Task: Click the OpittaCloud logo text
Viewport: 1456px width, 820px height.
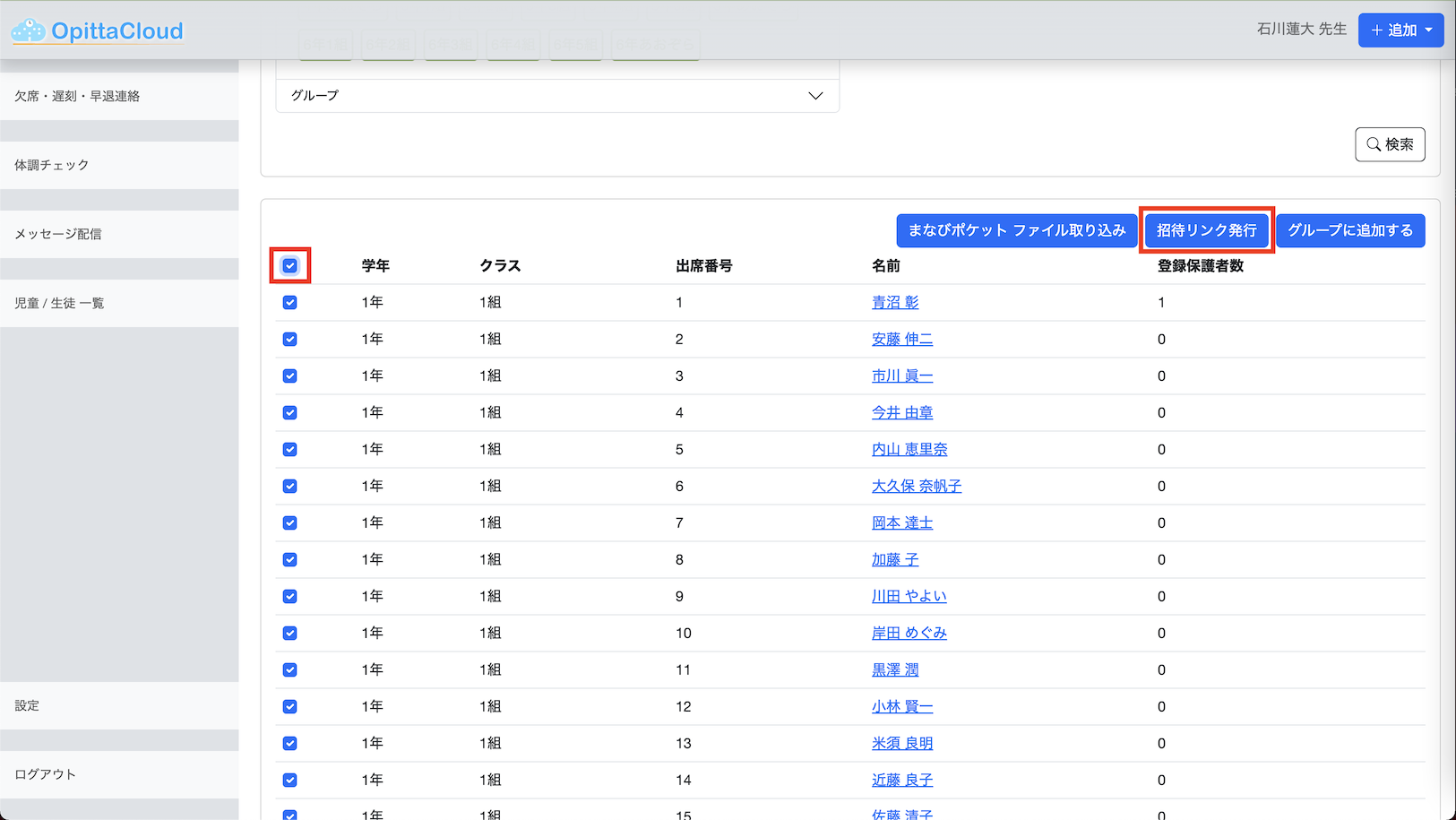Action: click(x=117, y=31)
